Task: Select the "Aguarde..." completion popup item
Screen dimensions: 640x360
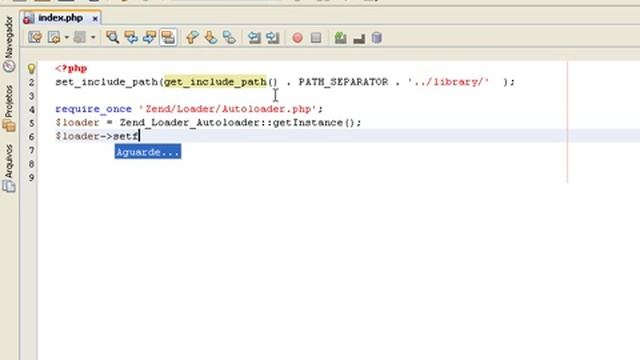Action: click(x=148, y=152)
